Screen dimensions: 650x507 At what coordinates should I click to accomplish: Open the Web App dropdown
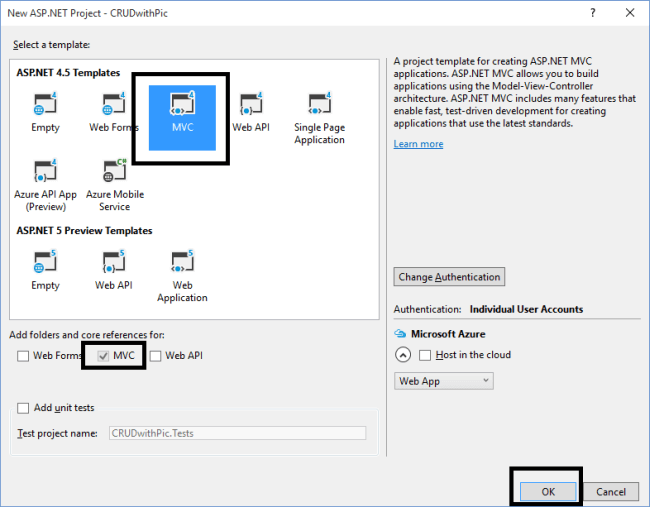point(444,381)
